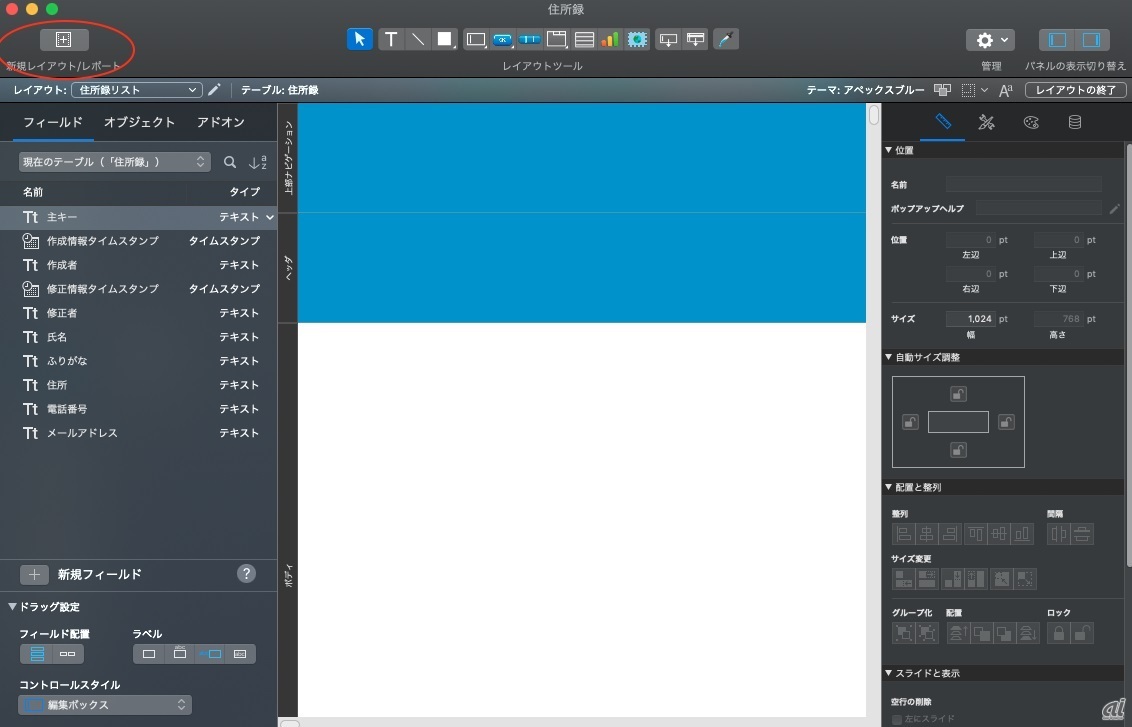Open the コントロールスタイル 編集ボックス dropdown

[x=105, y=705]
